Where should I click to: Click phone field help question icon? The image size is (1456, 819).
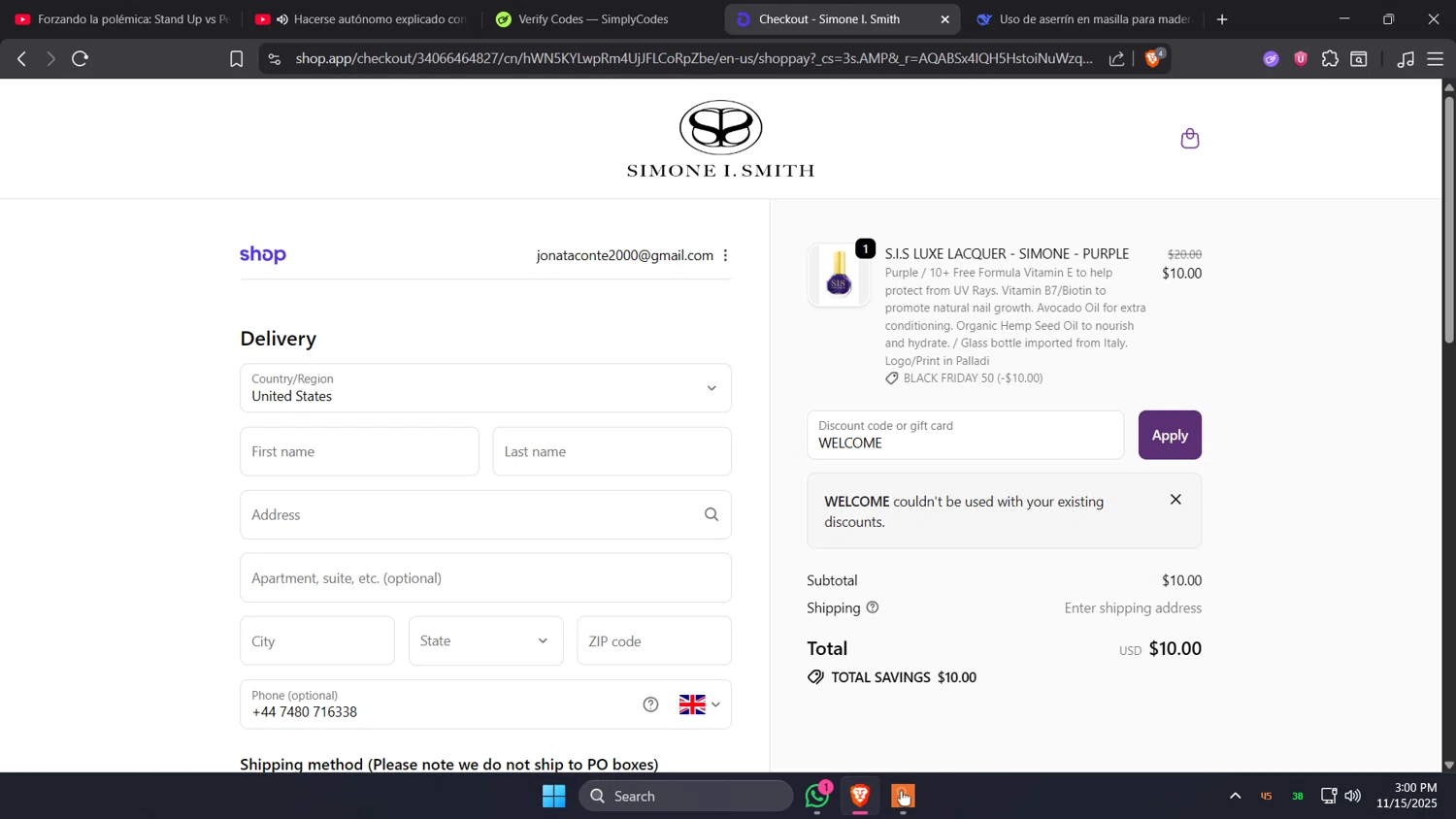click(650, 704)
